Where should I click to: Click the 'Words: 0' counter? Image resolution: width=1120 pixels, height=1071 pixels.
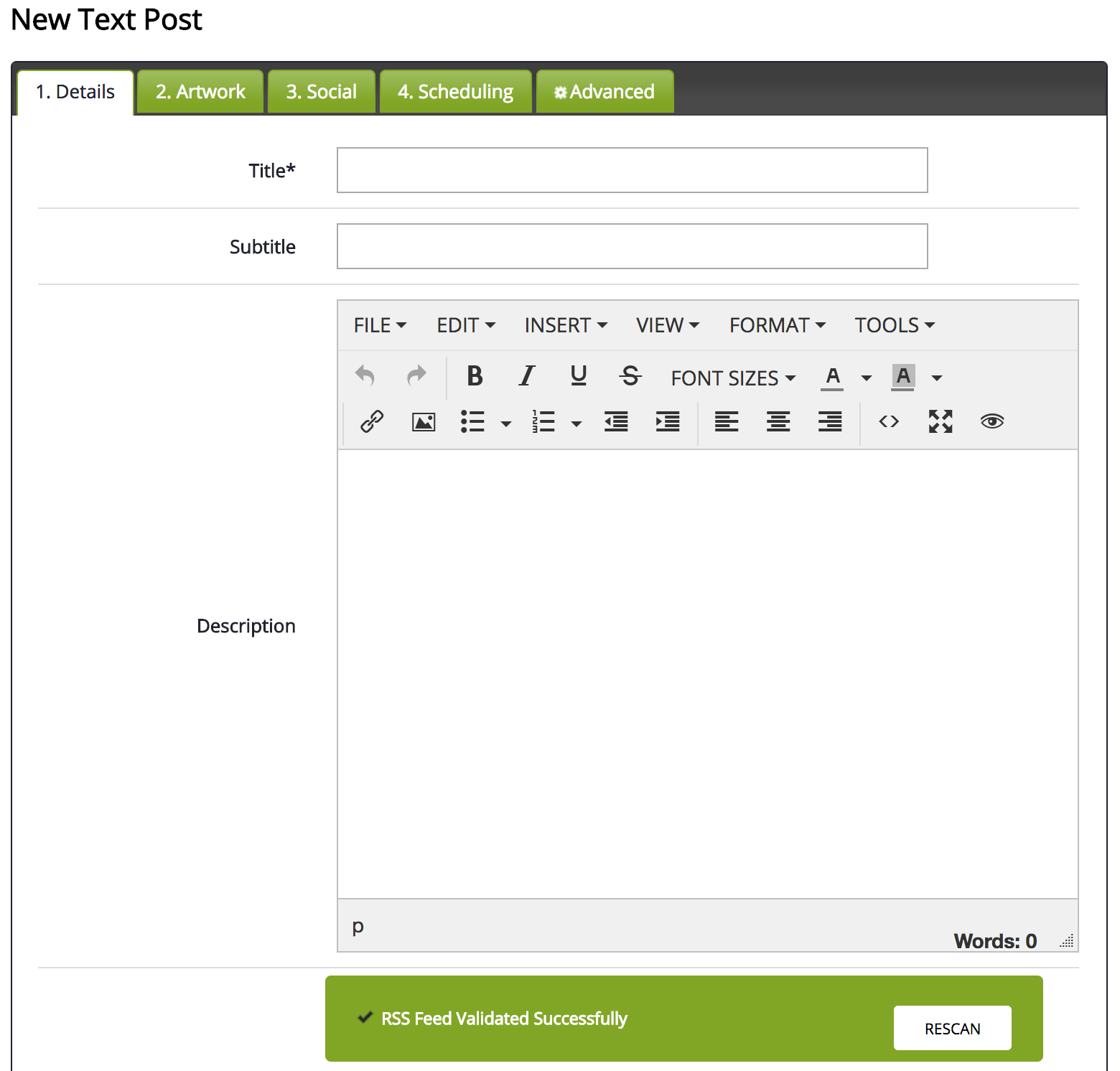(x=995, y=940)
